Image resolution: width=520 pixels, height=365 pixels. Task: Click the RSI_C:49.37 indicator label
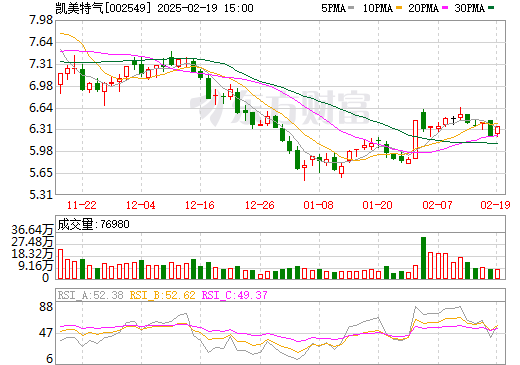(235, 295)
